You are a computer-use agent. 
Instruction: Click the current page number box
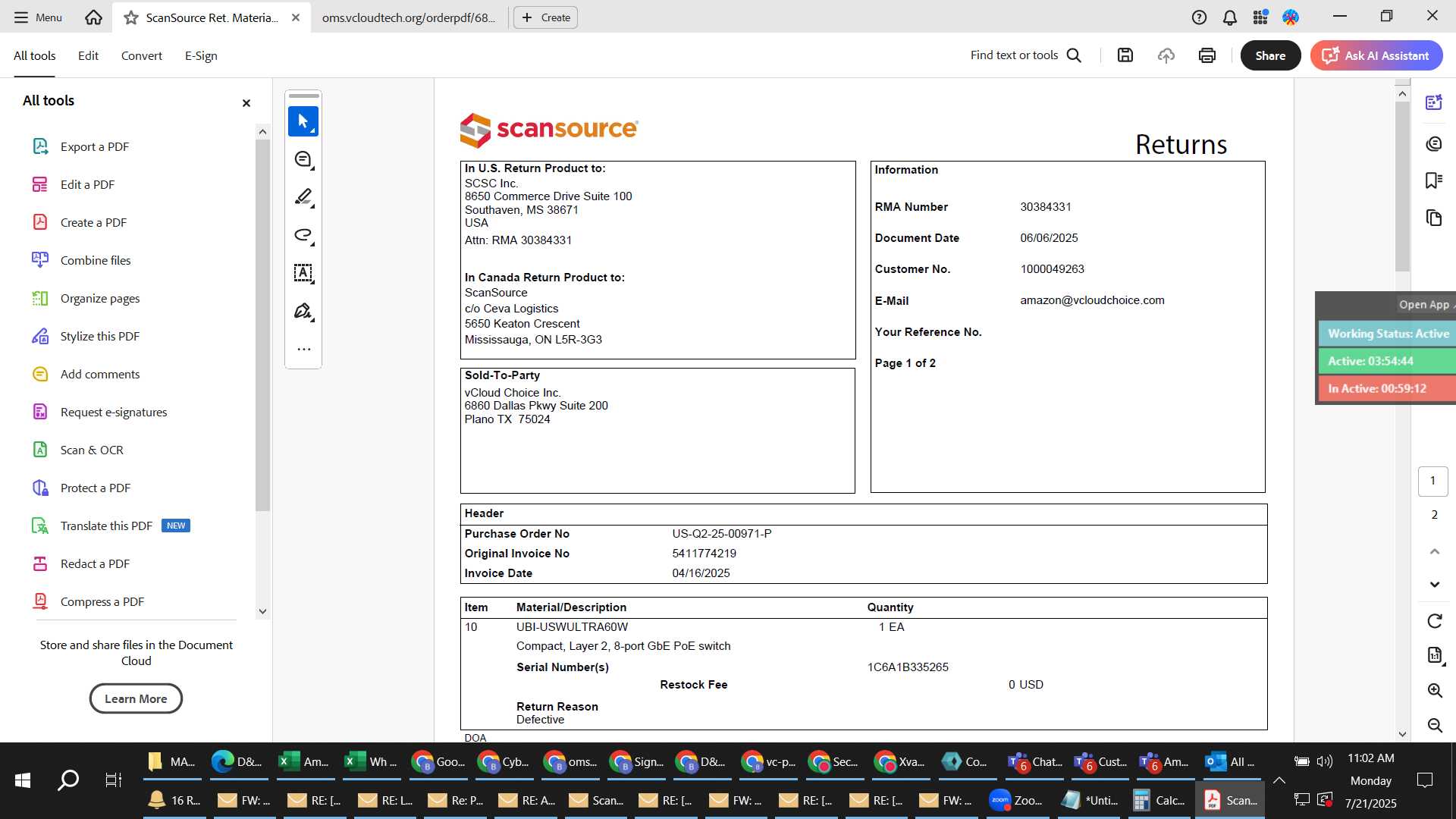[x=1432, y=481]
